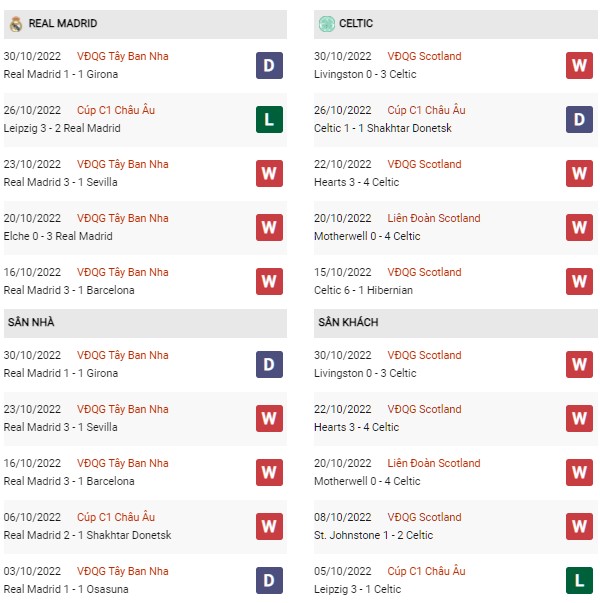Image resolution: width=600 pixels, height=603 pixels.
Task: Open the VĐQG Scotland link for Hearts 3-4 Celtic in recent form
Action: tap(424, 164)
